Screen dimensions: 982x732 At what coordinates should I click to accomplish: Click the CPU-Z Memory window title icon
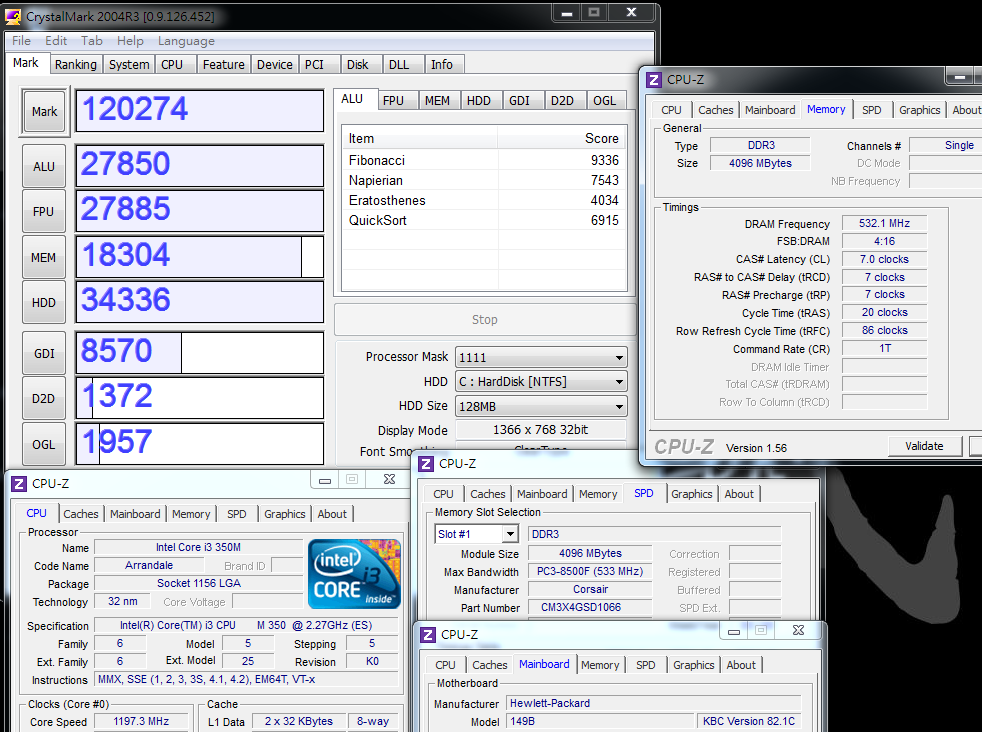click(x=654, y=80)
